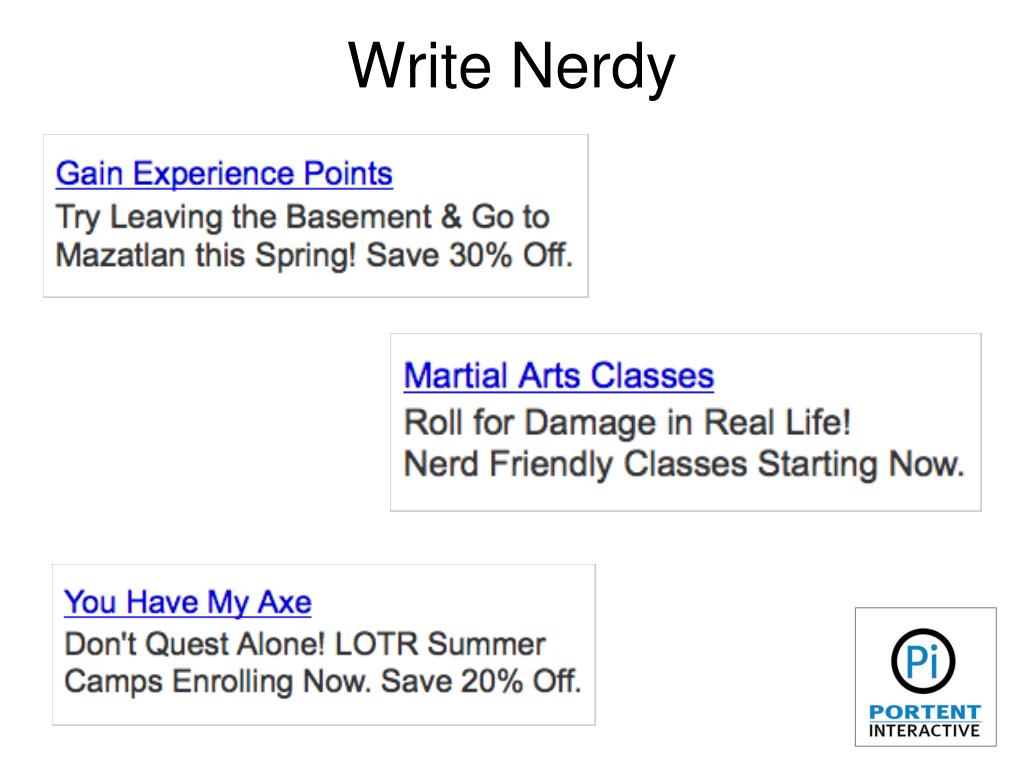
Task: Click the You Have My Axe headline
Action: click(187, 602)
